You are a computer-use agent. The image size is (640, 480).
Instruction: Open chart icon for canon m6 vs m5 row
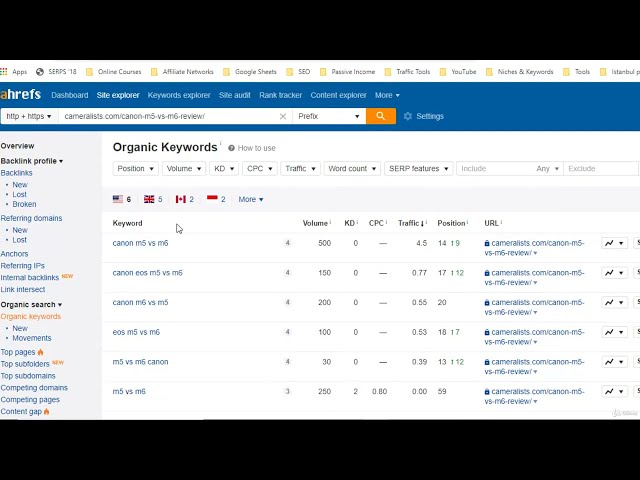point(609,302)
